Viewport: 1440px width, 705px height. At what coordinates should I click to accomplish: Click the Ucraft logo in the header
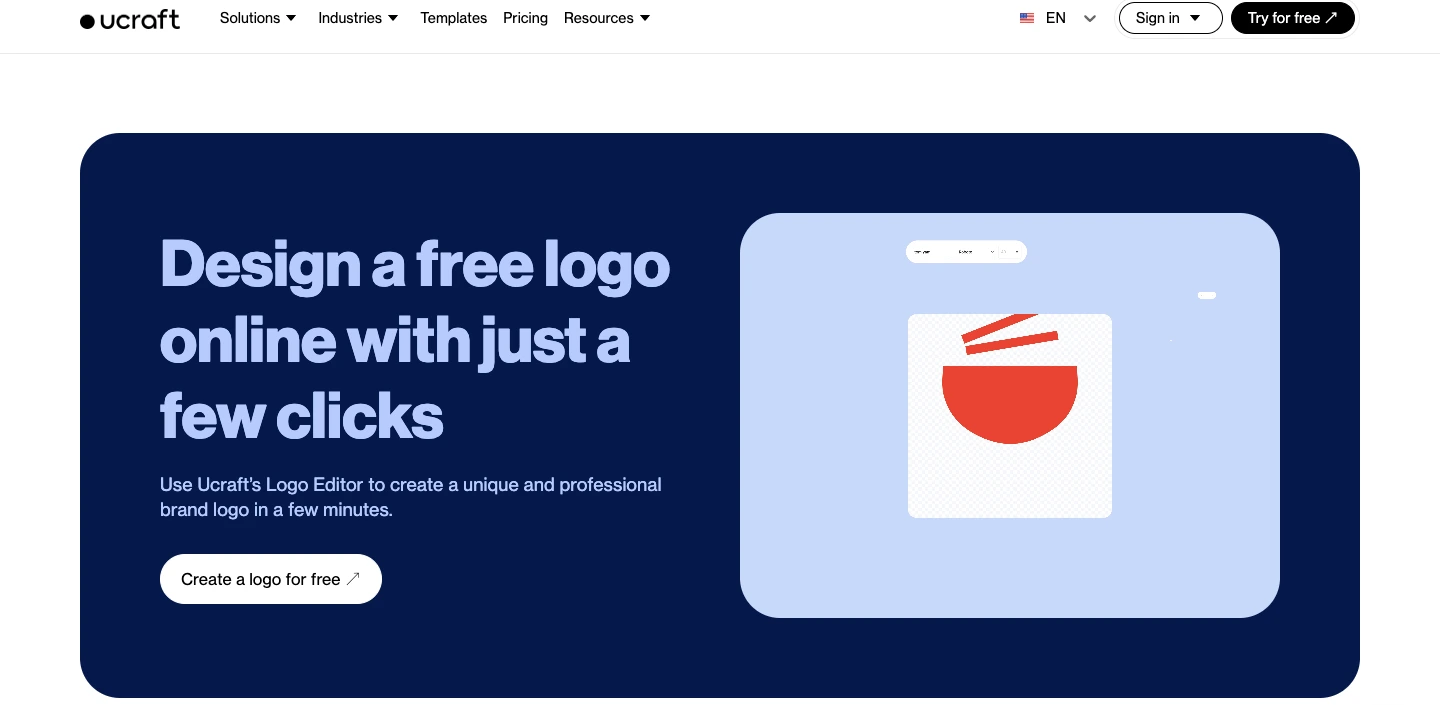click(130, 19)
